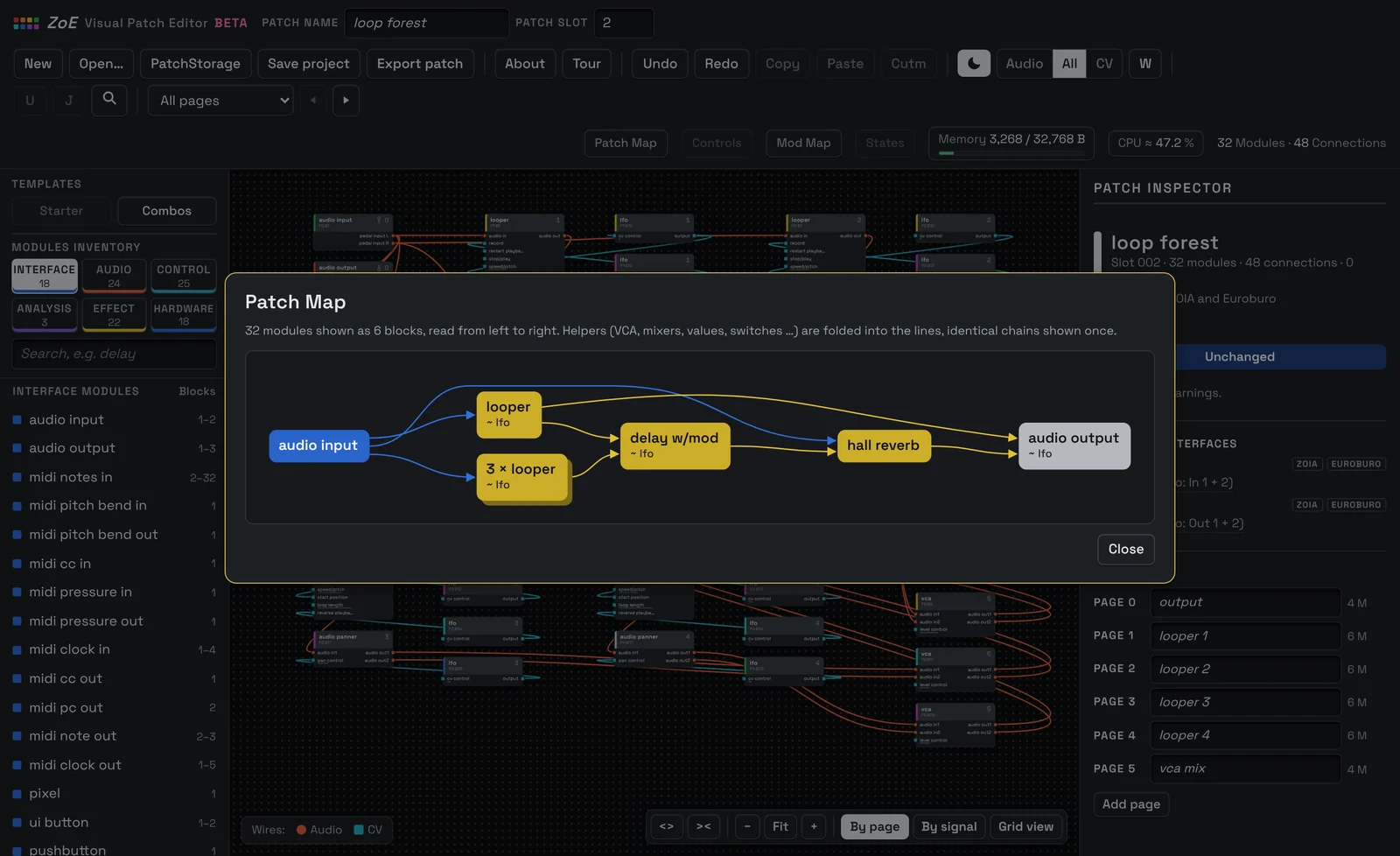Zoom out with the minus button

coord(747,826)
